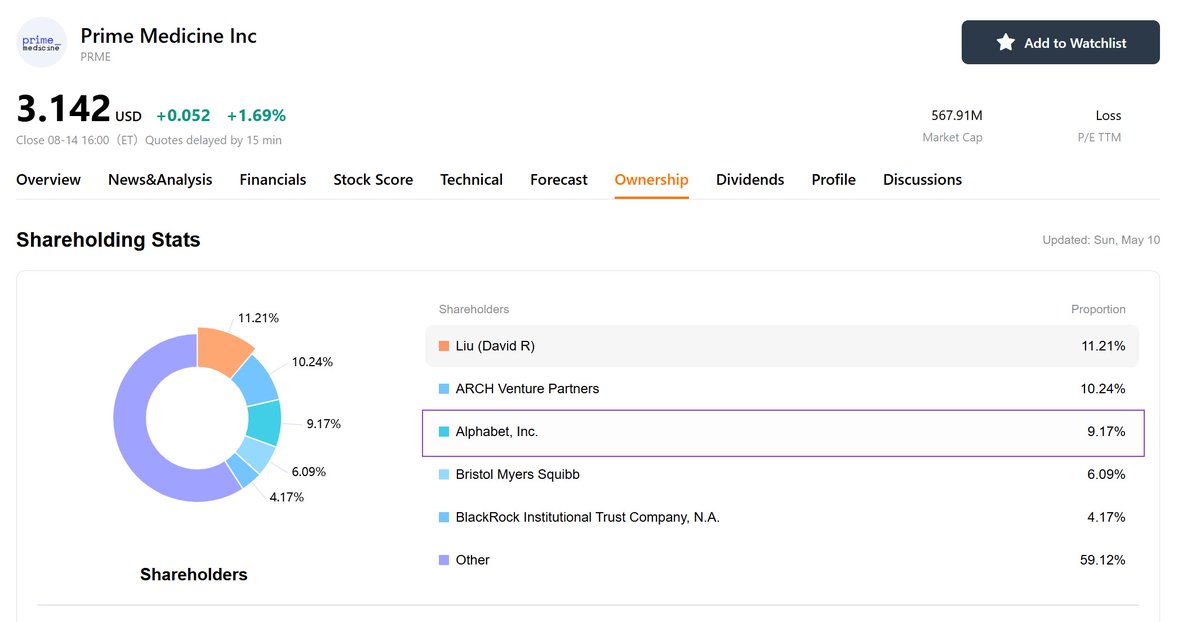Screen dimensions: 1200x622
Task: Open the Discussions tab
Action: coord(922,180)
